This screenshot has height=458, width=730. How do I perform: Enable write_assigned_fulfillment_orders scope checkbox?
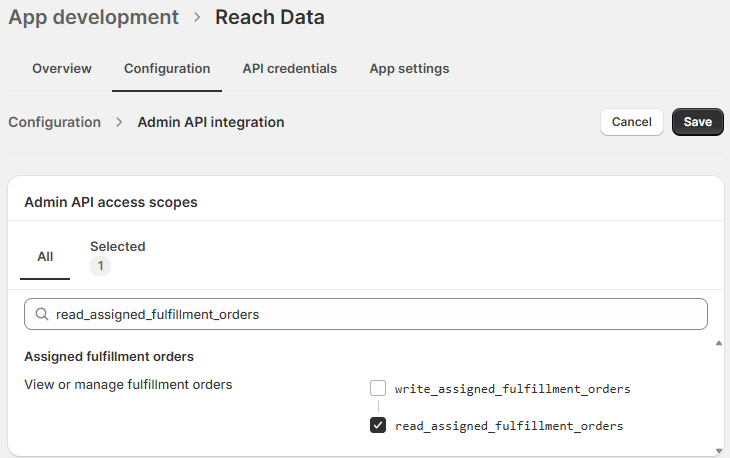(378, 388)
